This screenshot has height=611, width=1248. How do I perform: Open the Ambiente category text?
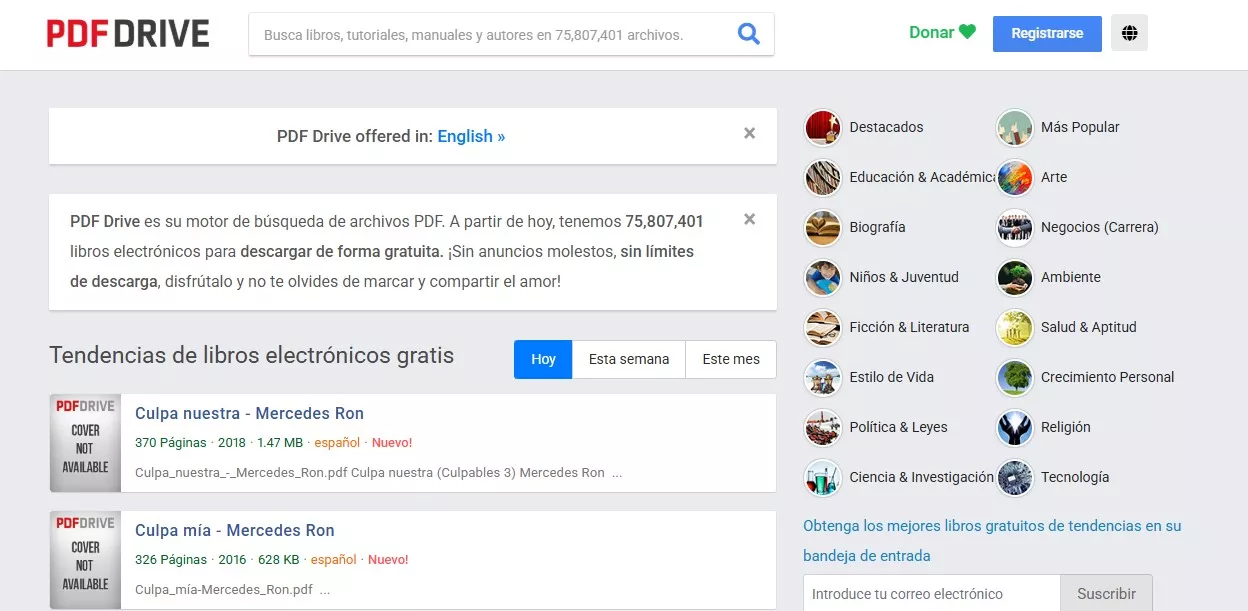click(1071, 277)
